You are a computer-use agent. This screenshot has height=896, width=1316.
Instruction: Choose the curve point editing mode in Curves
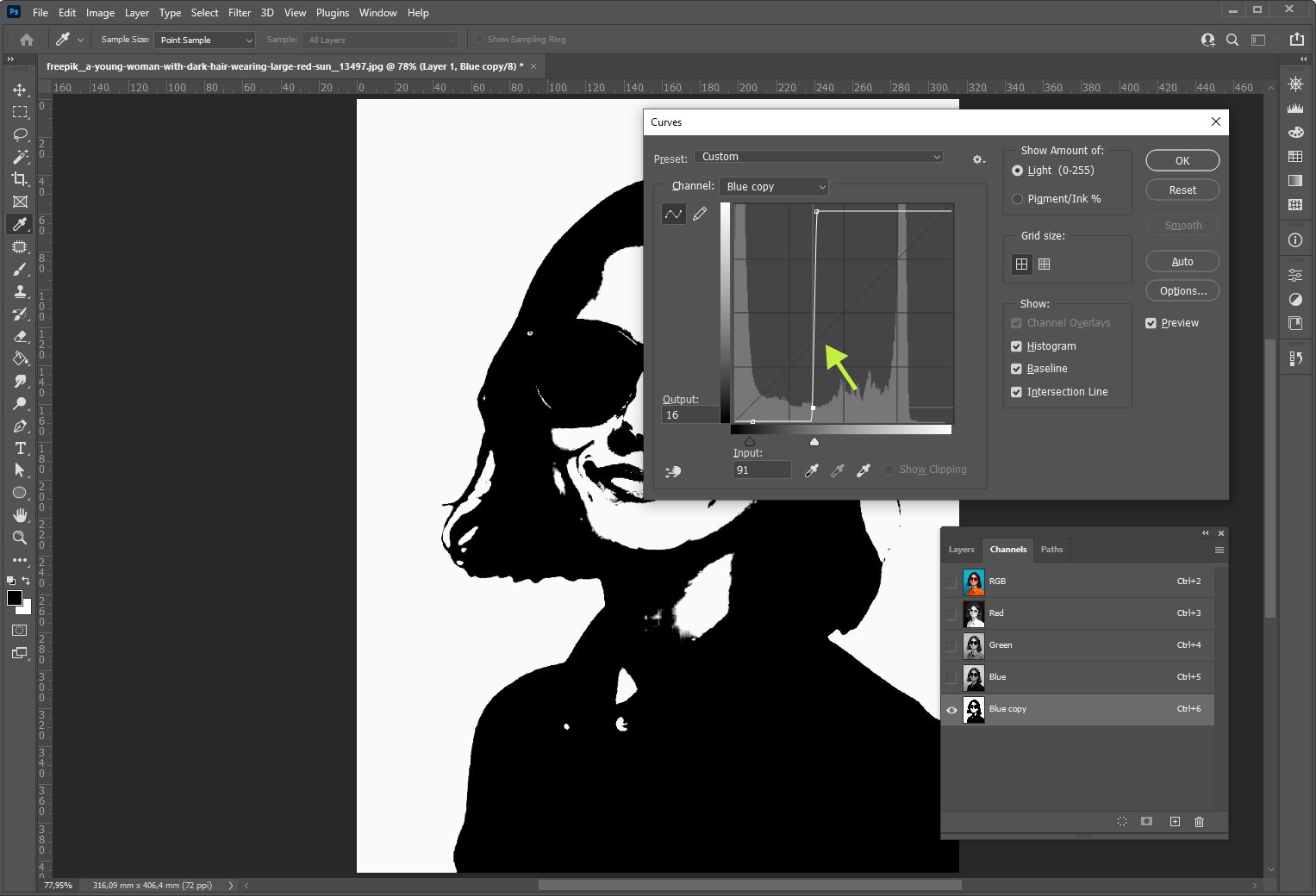673,214
